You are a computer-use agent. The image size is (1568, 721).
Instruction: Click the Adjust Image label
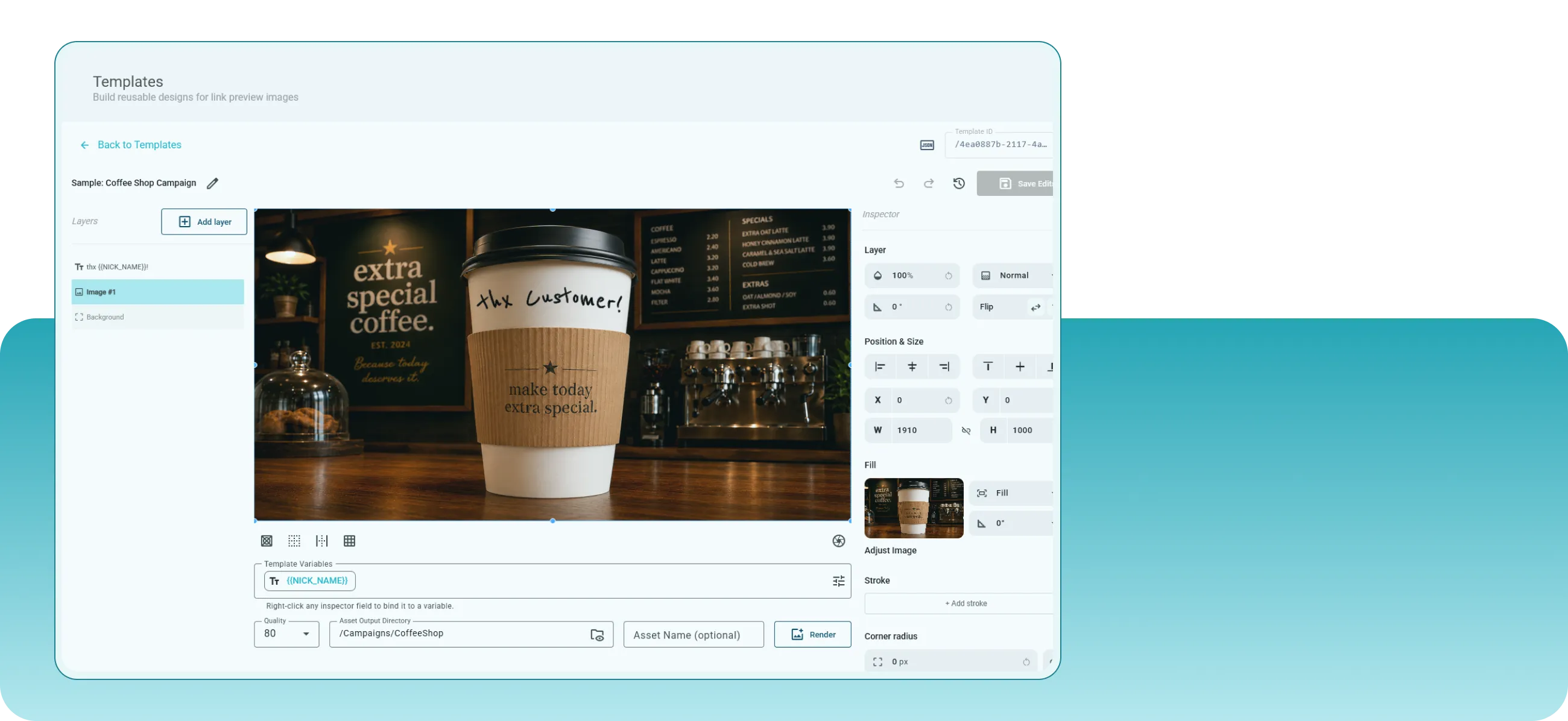(x=890, y=550)
